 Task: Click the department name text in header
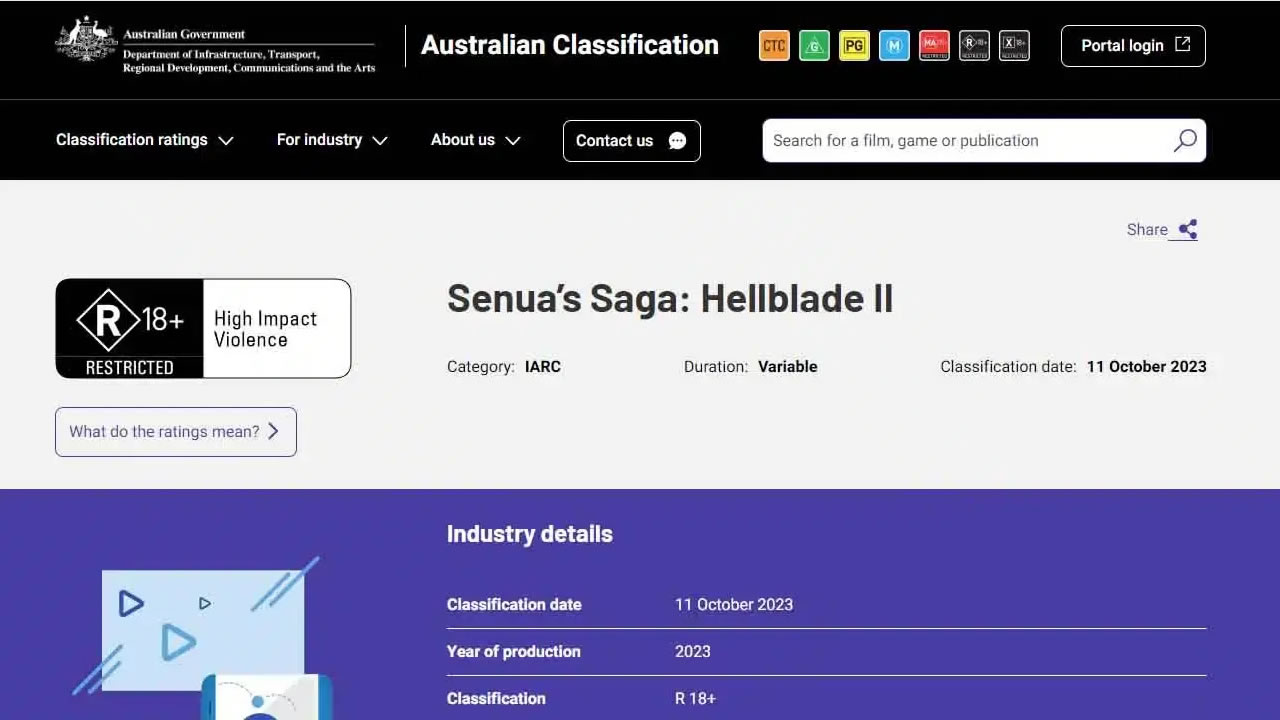pyautogui.click(x=249, y=61)
